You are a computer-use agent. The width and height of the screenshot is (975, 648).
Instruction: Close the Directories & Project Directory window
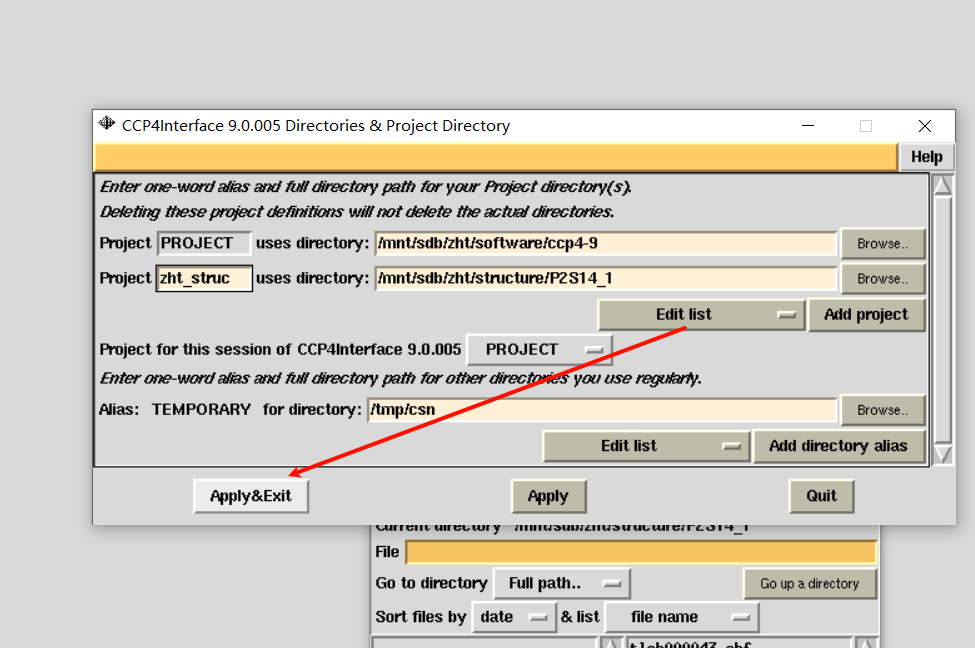[x=925, y=126]
